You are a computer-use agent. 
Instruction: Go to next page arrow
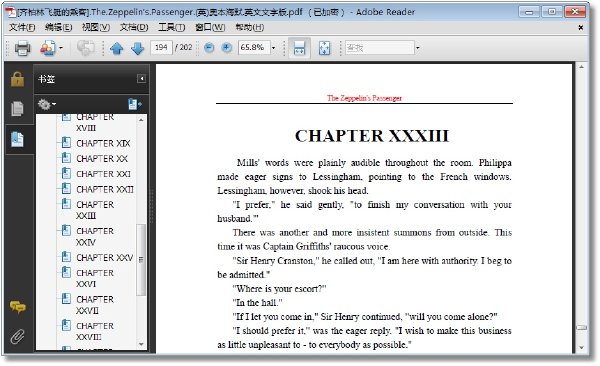pos(138,48)
